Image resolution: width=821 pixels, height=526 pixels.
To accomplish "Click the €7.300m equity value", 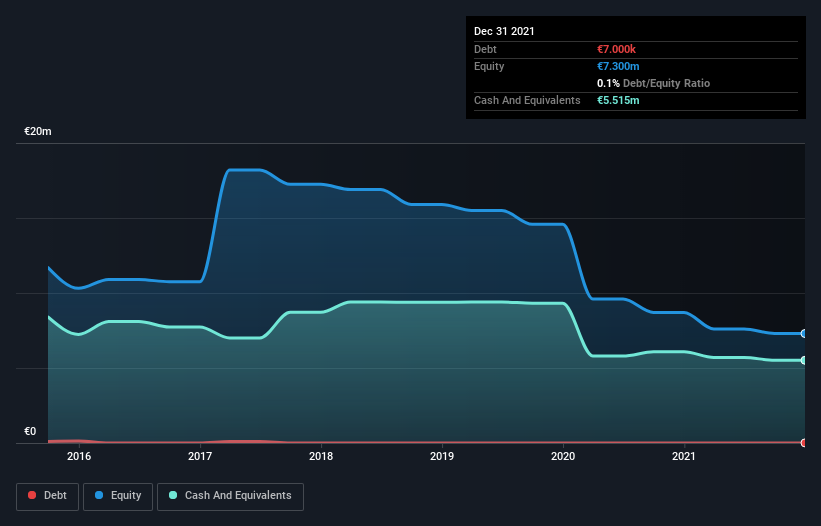I will (x=618, y=66).
